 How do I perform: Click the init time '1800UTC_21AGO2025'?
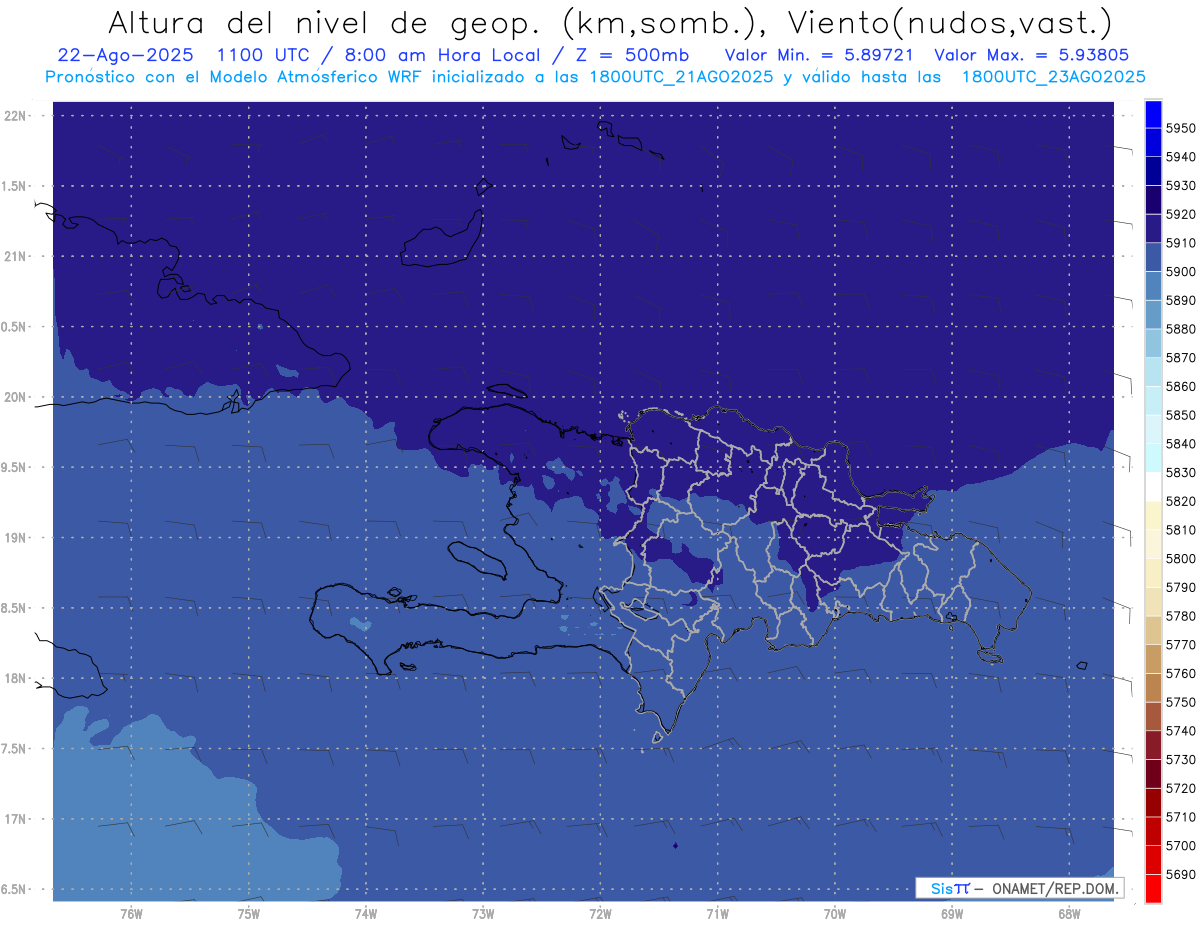pos(683,77)
